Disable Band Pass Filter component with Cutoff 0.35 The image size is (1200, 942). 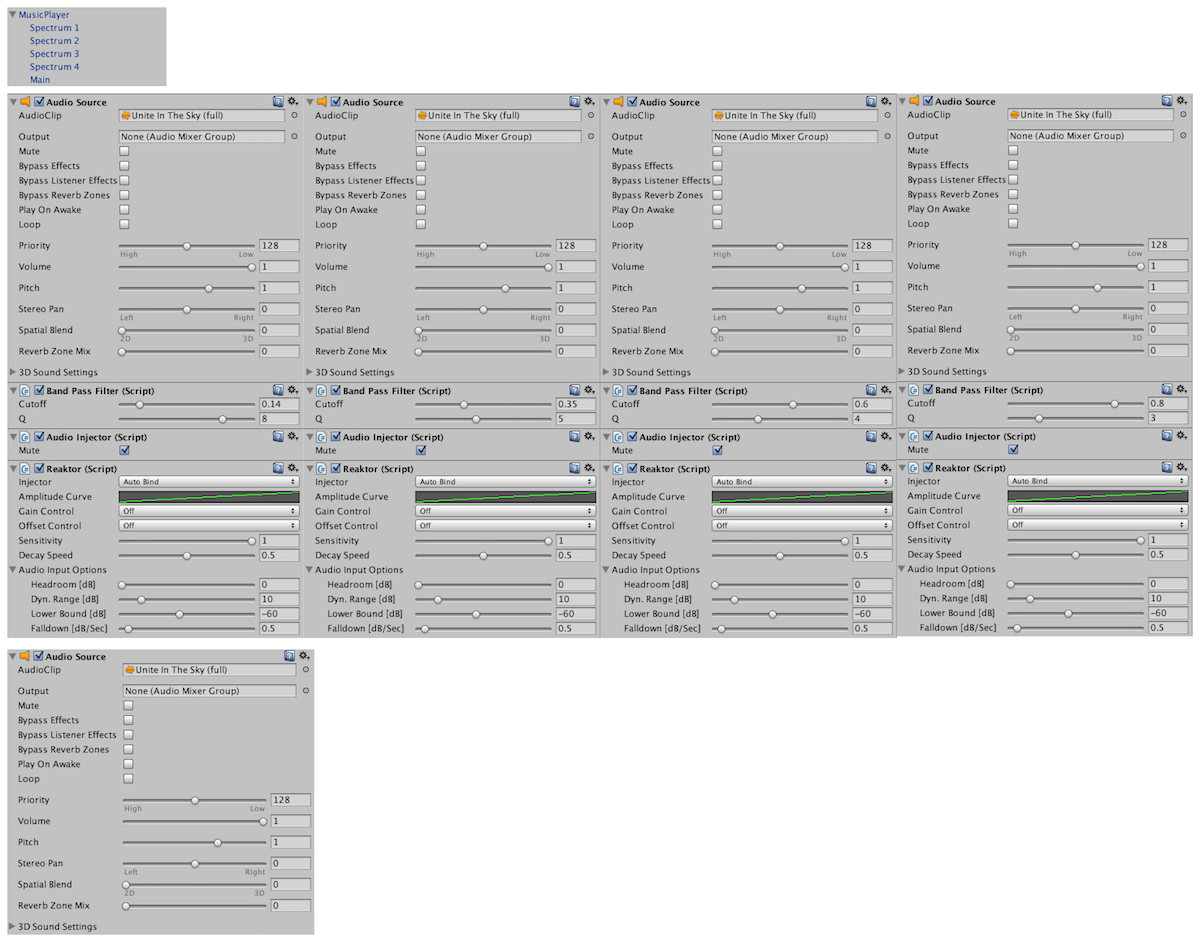tap(336, 391)
